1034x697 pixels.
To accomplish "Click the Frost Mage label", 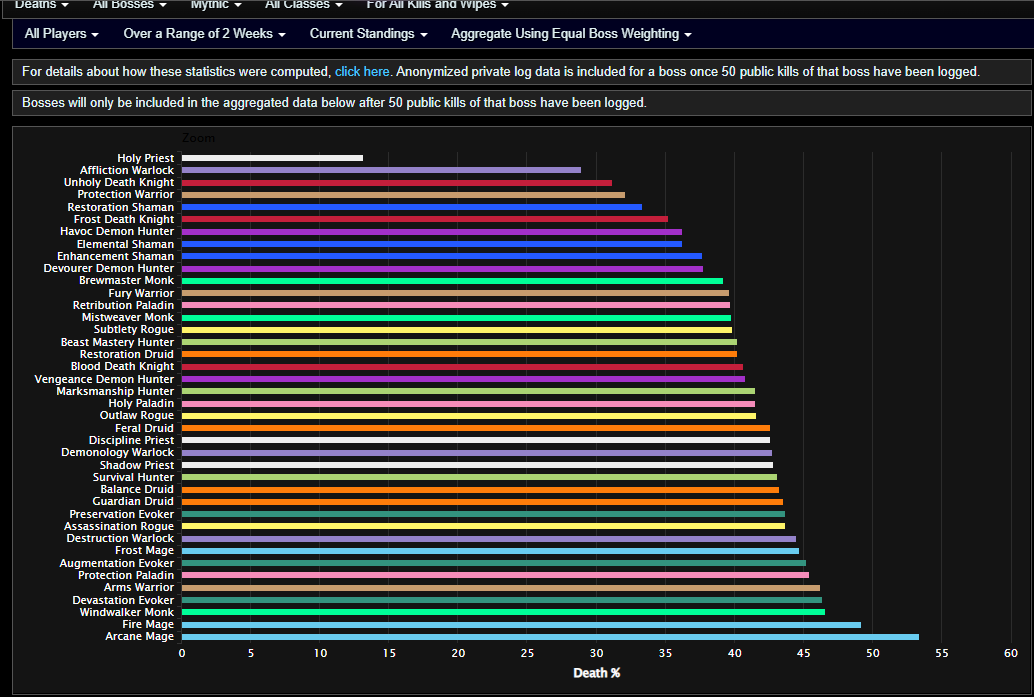I will point(144,551).
